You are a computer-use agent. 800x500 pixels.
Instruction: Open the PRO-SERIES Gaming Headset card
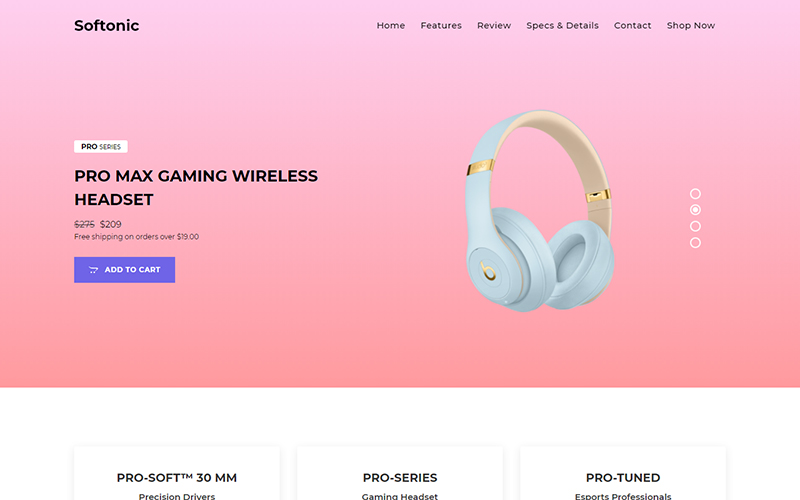[400, 473]
